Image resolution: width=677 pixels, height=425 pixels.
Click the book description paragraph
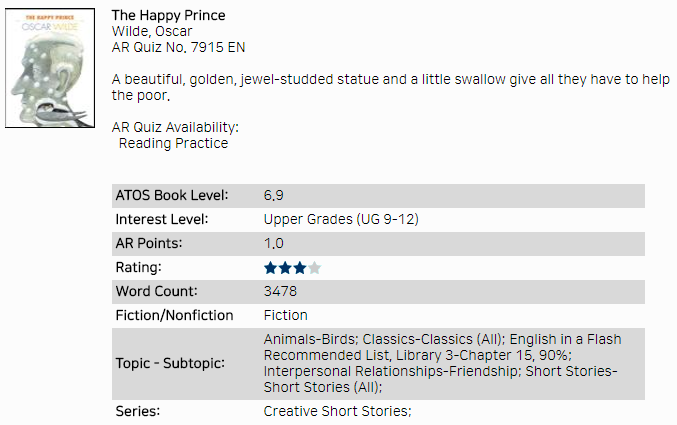click(x=391, y=87)
